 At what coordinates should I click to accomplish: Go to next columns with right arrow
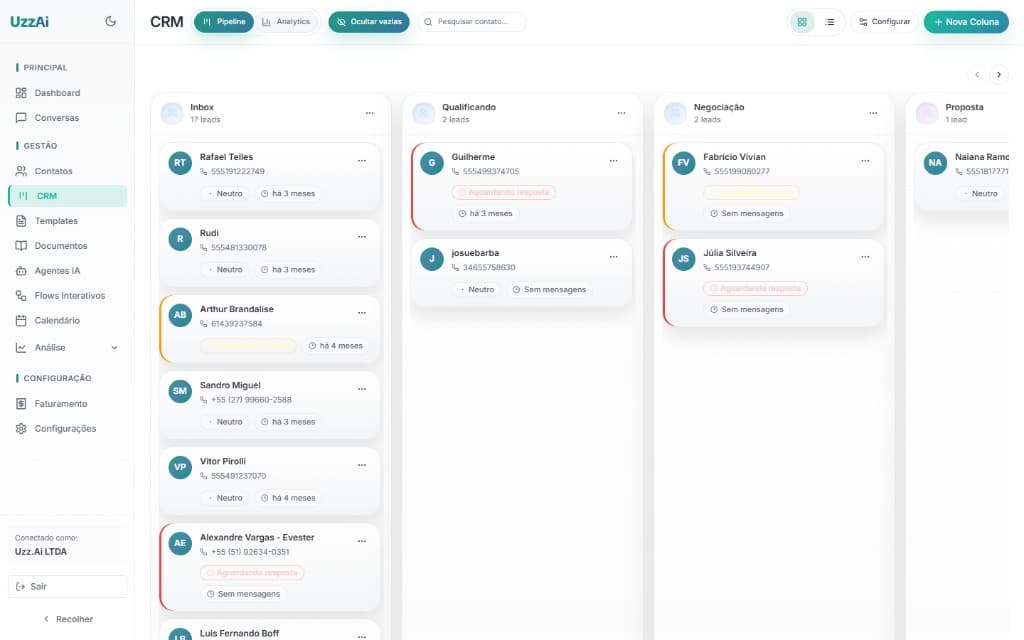click(999, 74)
